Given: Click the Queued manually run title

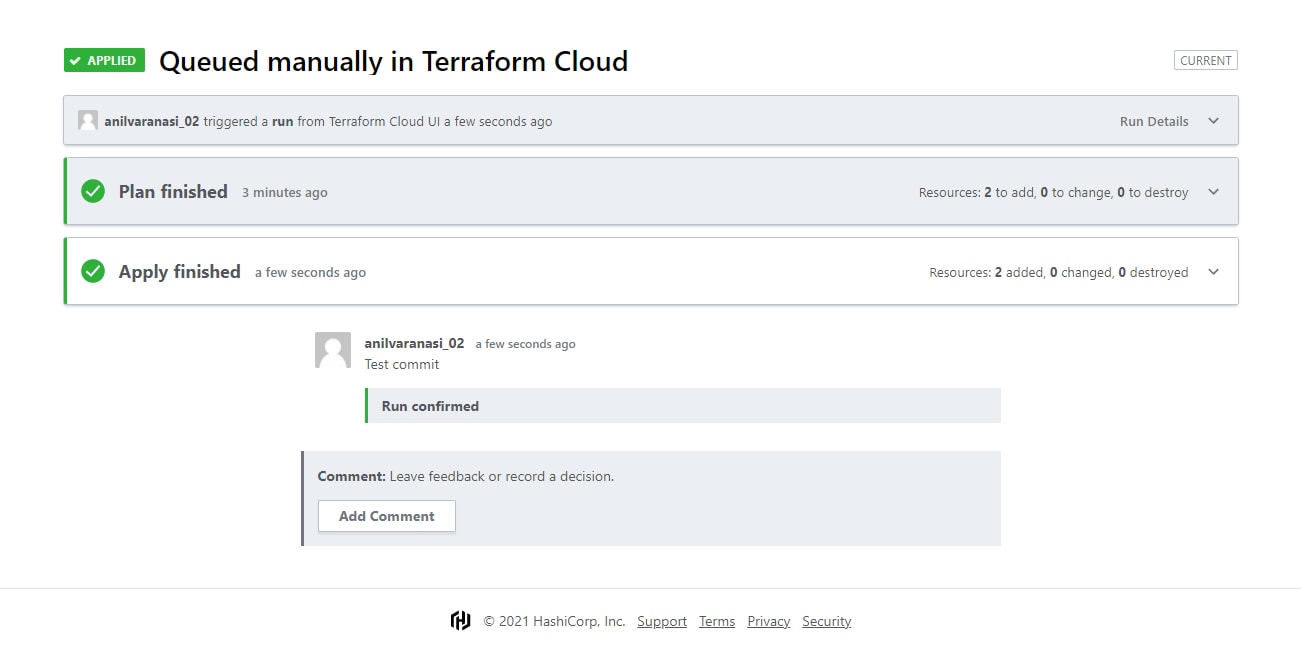Looking at the screenshot, I should click(393, 61).
